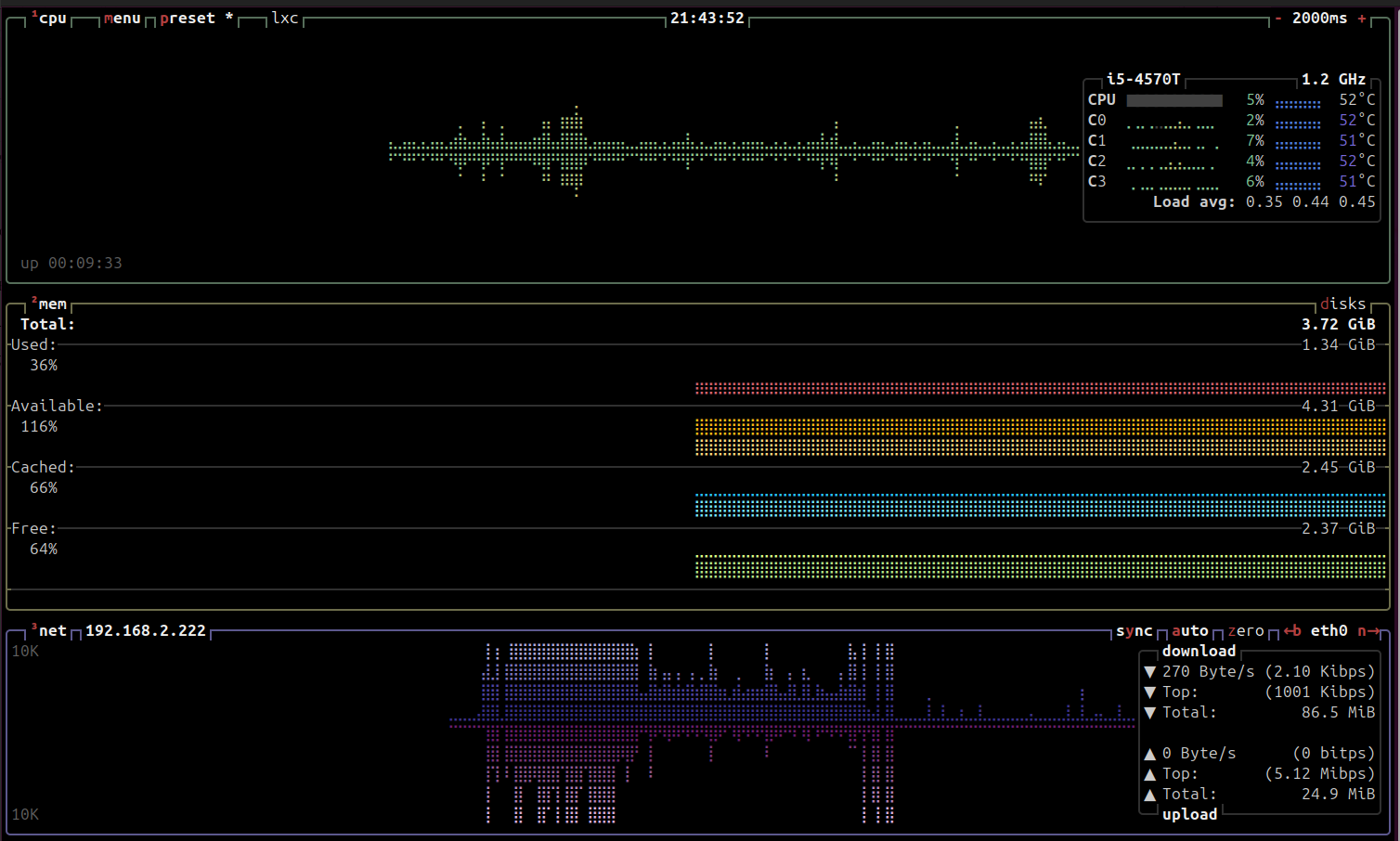Viewport: 1400px width, 841px height.
Task: Toggle the cpu box off
Action: (51, 19)
